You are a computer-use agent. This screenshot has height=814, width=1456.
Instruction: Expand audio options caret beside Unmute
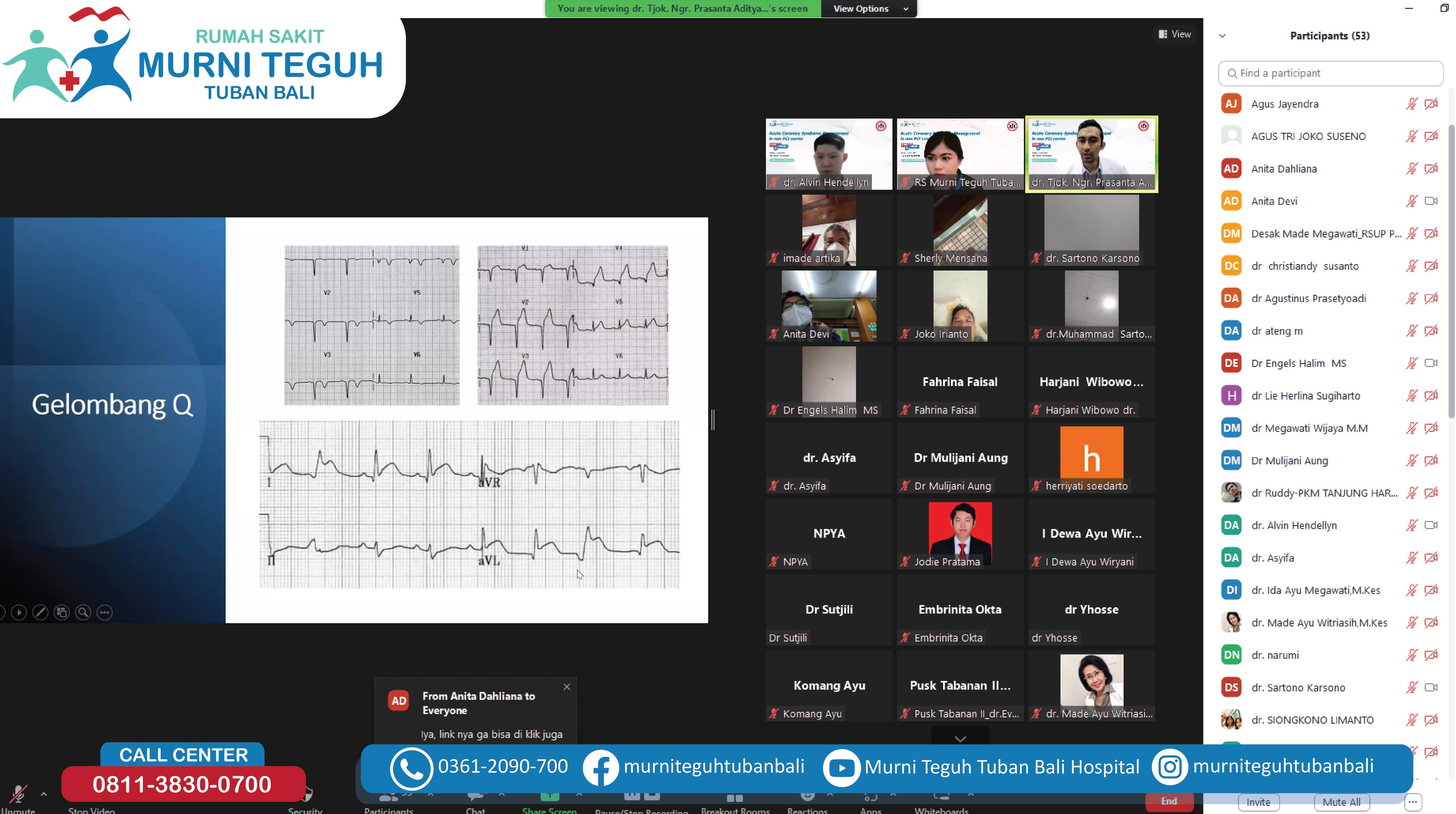coord(44,794)
